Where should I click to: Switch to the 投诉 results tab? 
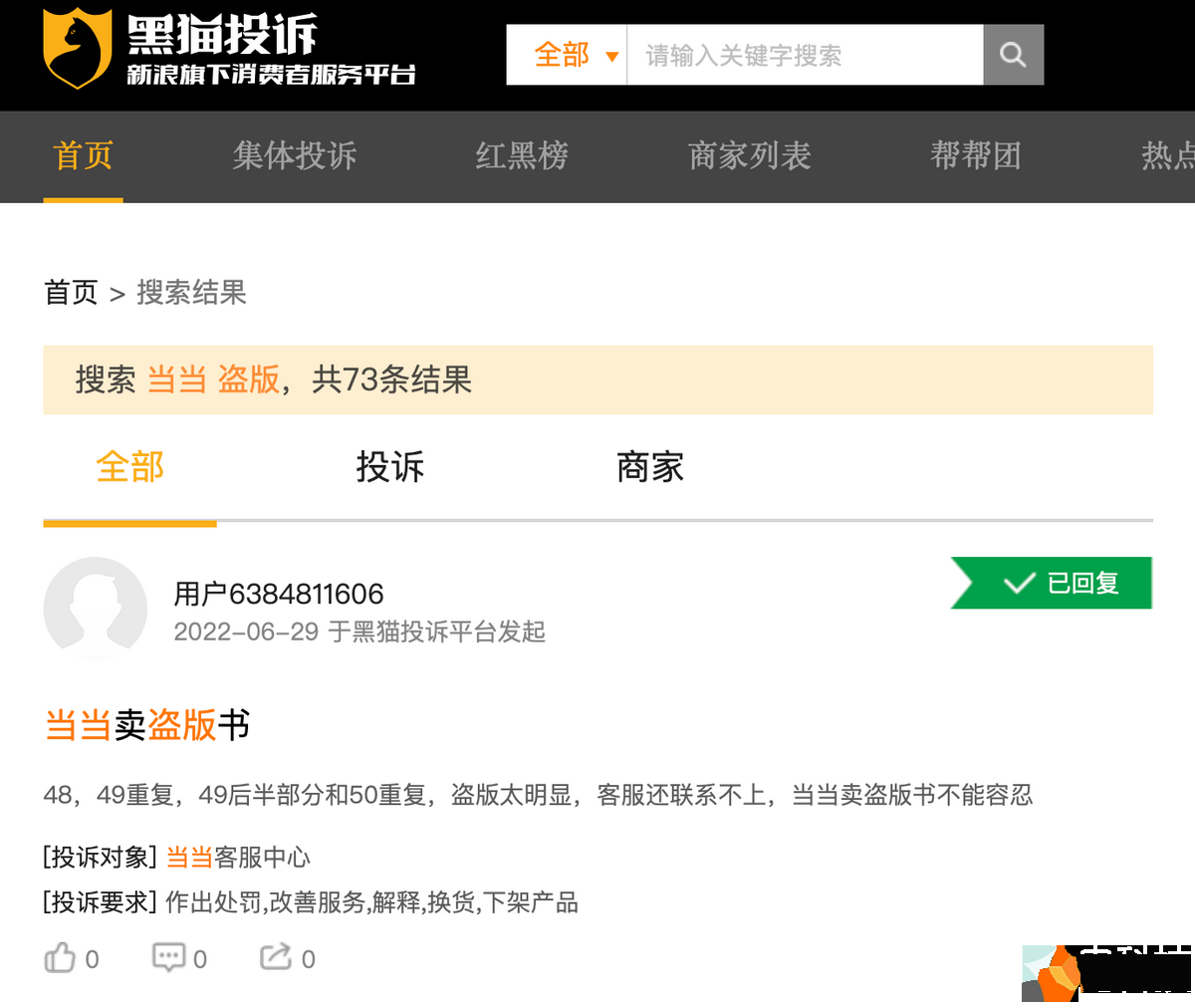[x=390, y=467]
